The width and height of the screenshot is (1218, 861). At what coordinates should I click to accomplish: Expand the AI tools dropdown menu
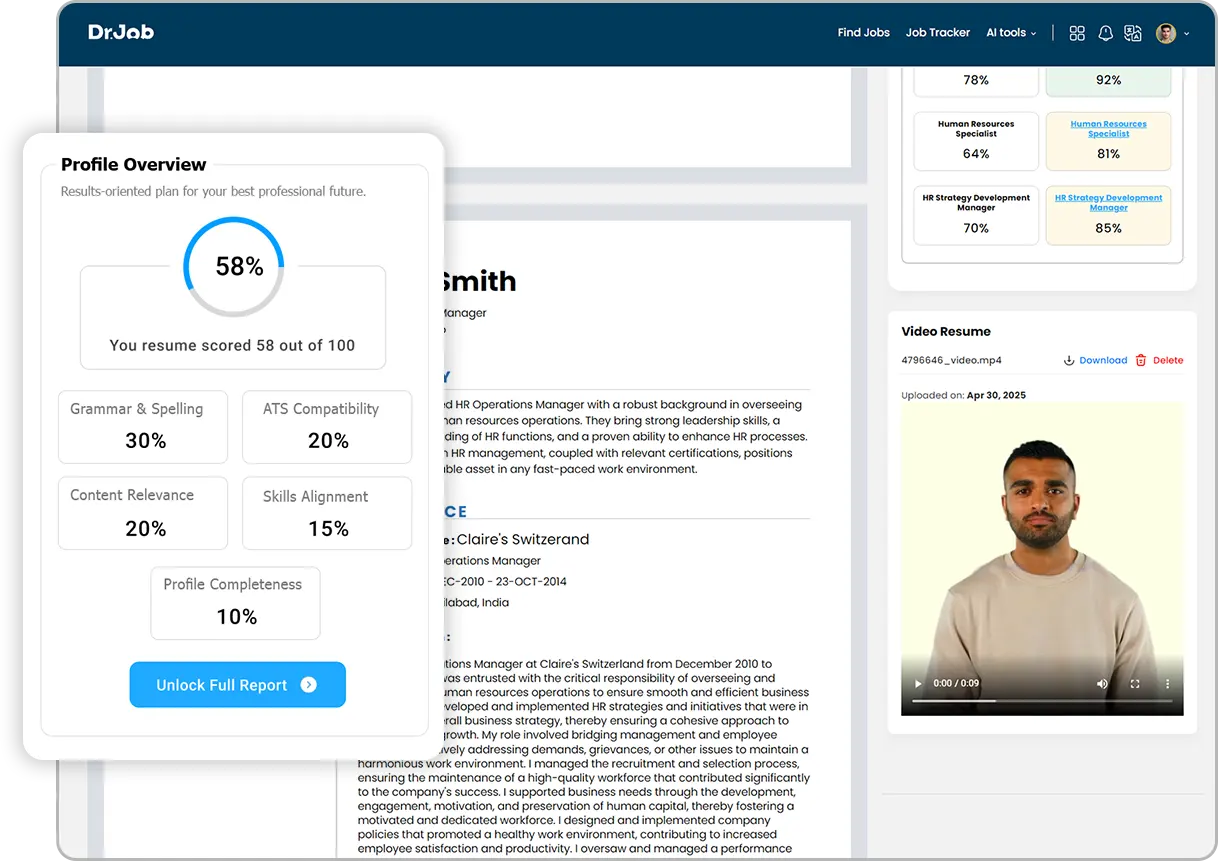(x=1011, y=33)
